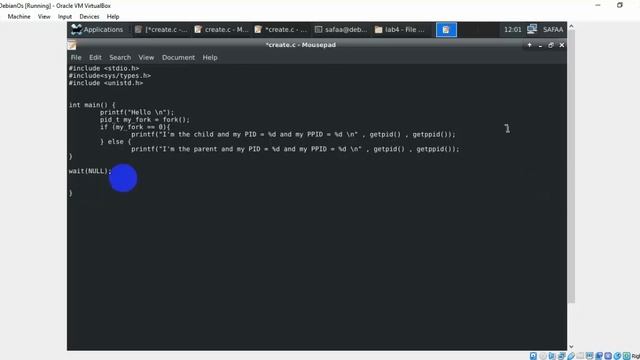Click the highlighted blue Mousepad taskbar icon
The width and height of the screenshot is (640, 360).
(446, 29)
